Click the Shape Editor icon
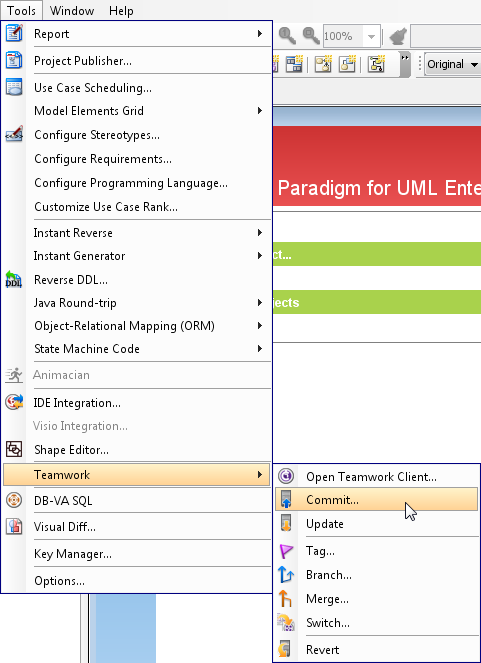The height and width of the screenshot is (663, 481). [x=14, y=449]
